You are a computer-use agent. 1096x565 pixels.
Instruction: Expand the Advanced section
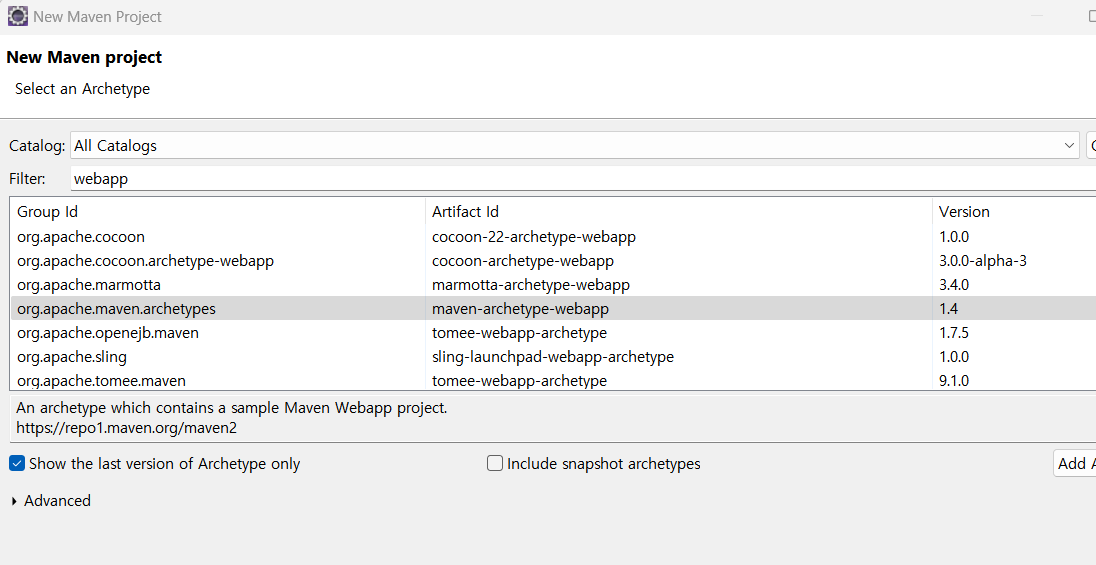pos(15,501)
